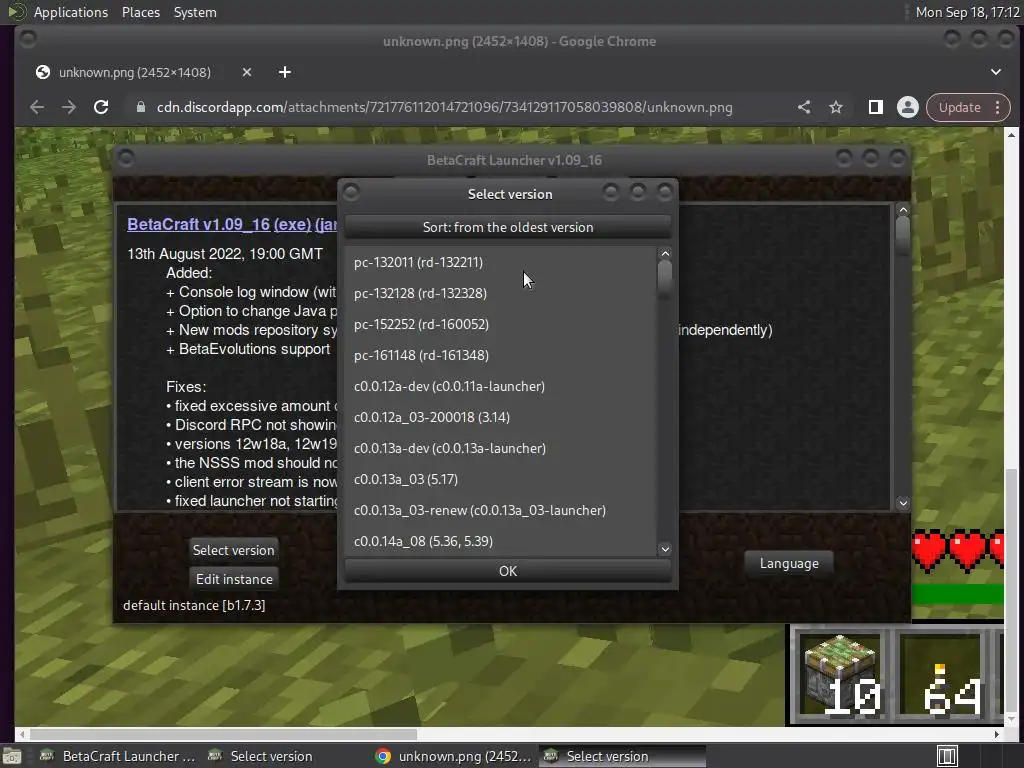Select version c0.0.13a_03 (5.17)

500,479
